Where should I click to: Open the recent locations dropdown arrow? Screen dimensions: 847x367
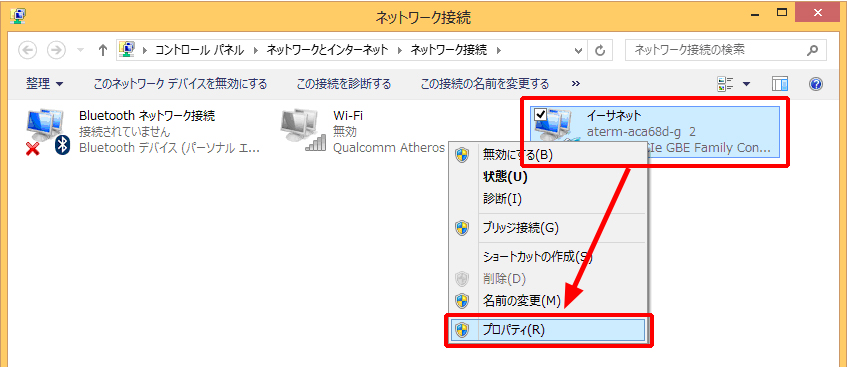coord(81,51)
